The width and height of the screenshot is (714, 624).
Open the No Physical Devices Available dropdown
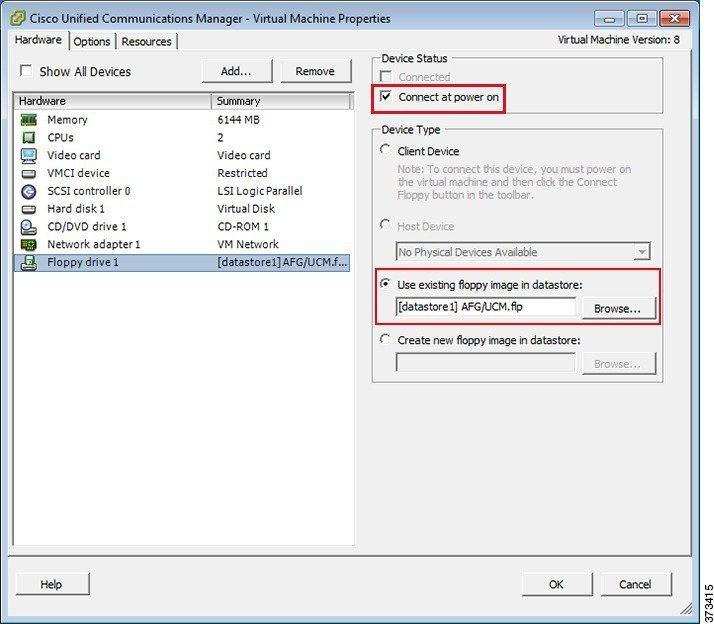click(x=642, y=252)
